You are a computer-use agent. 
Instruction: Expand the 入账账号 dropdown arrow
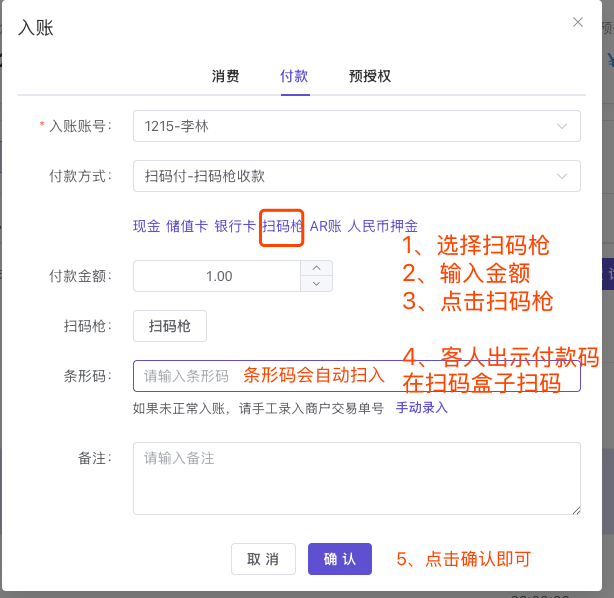pos(561,126)
